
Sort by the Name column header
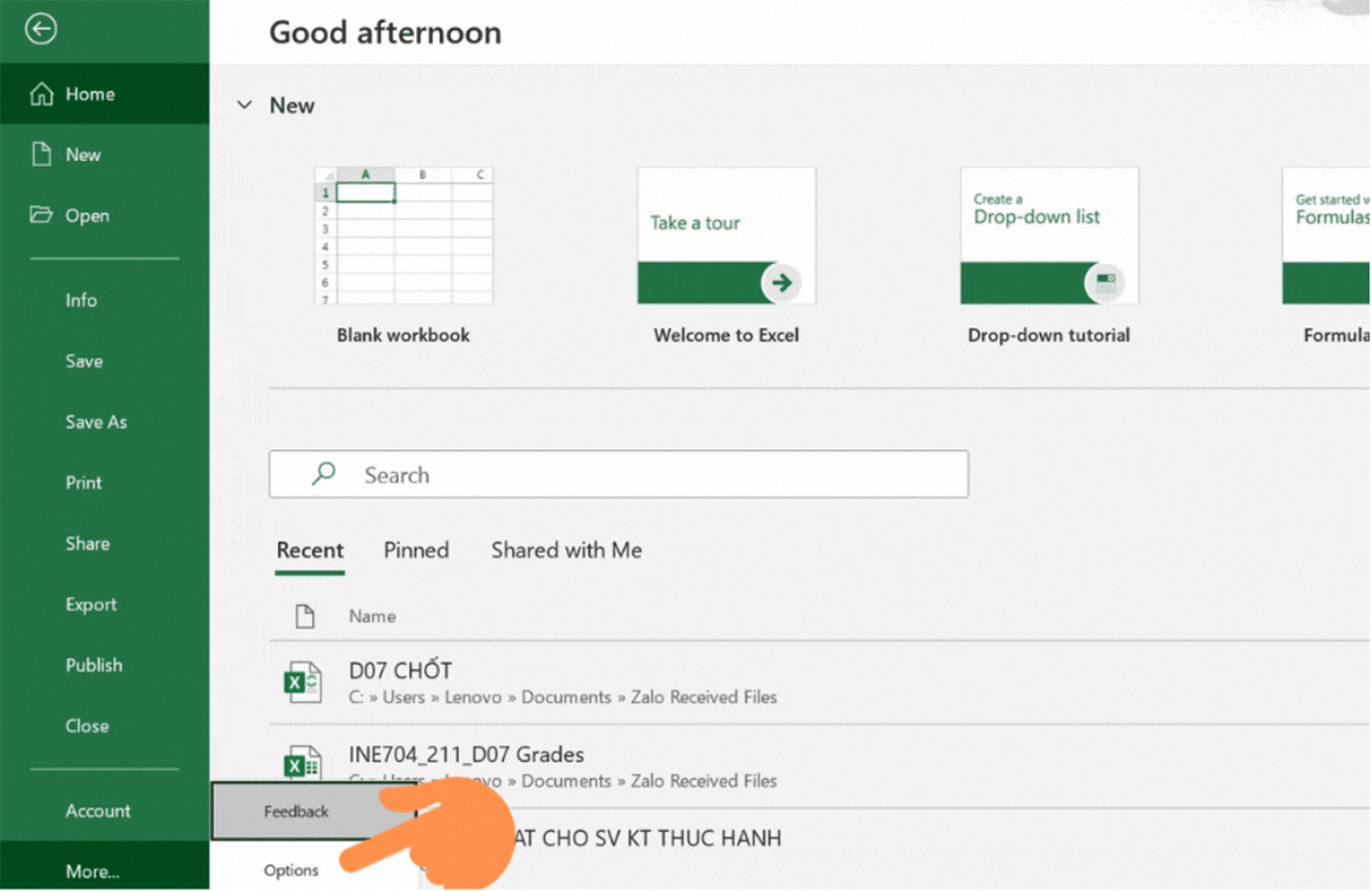pyautogui.click(x=372, y=617)
